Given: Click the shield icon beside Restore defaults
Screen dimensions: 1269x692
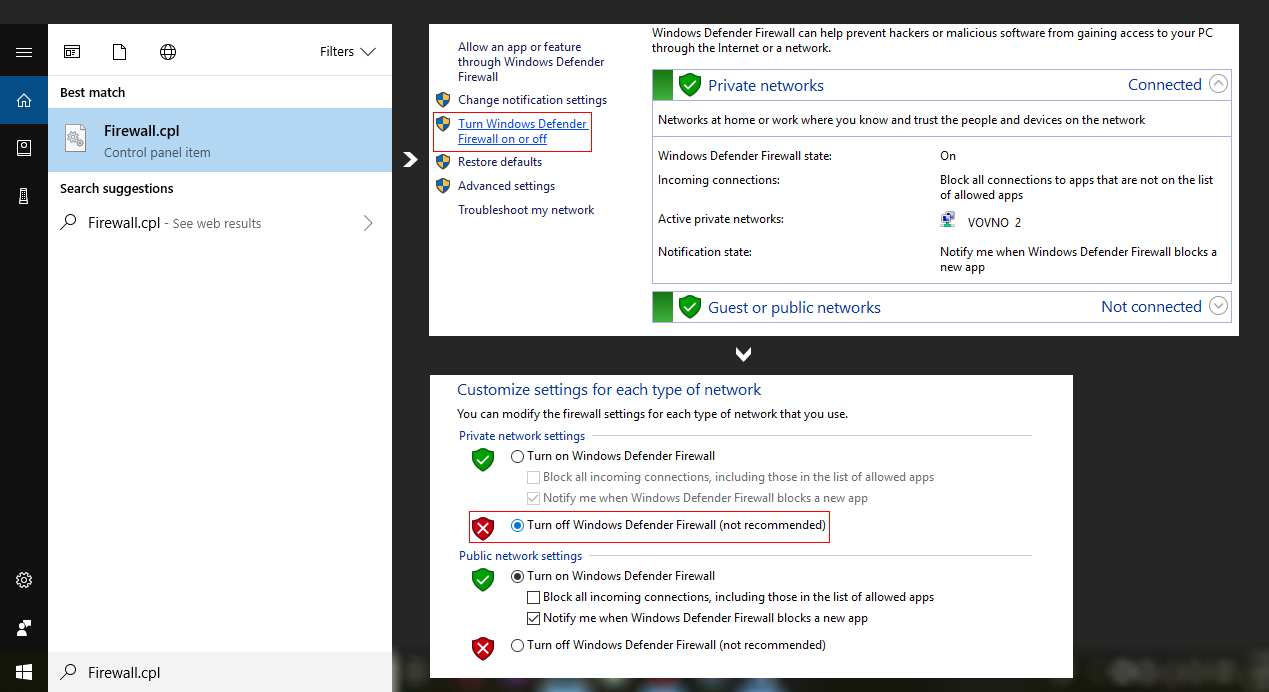Looking at the screenshot, I should pos(443,162).
